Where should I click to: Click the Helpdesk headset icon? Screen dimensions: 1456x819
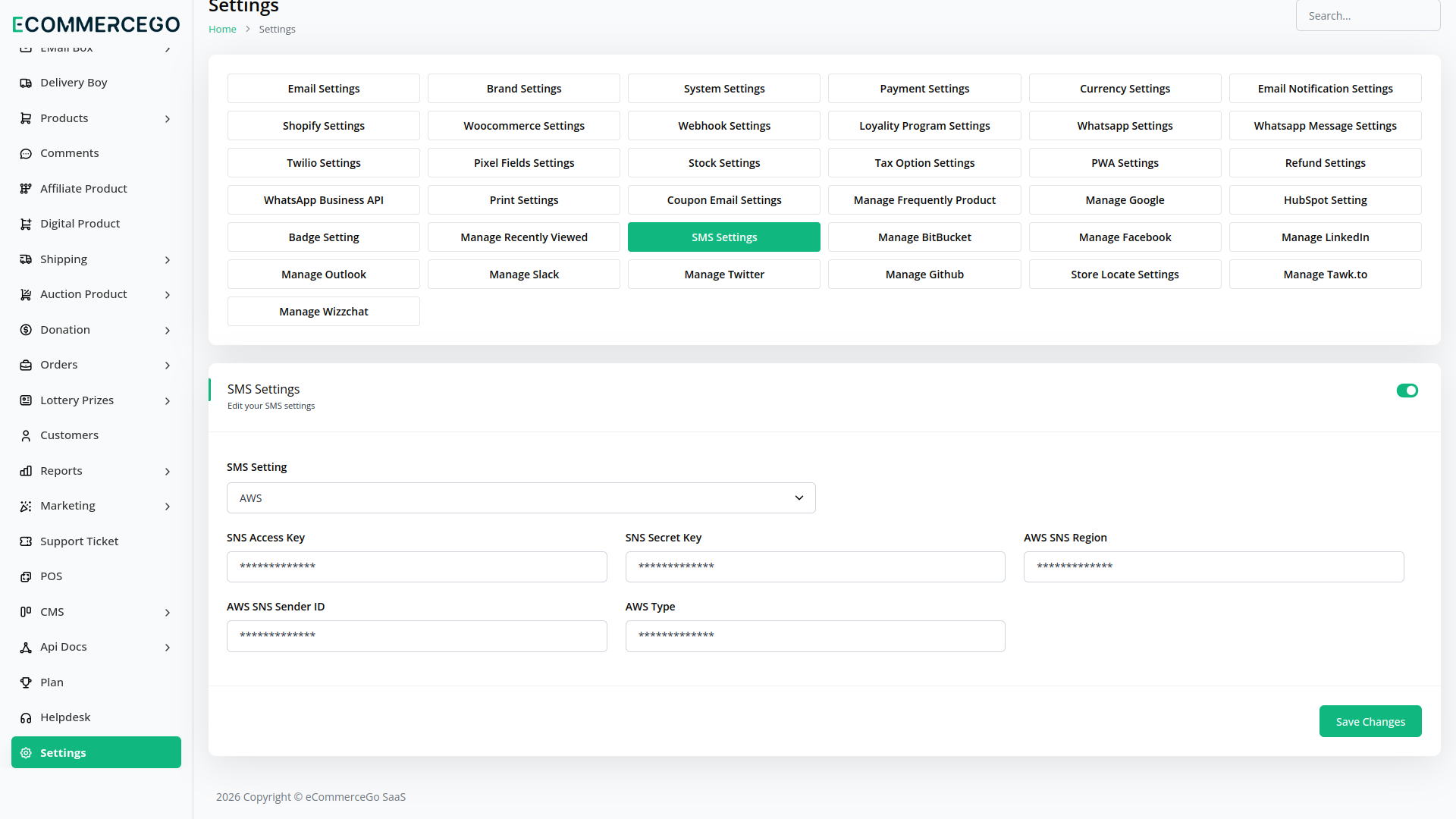point(26,717)
